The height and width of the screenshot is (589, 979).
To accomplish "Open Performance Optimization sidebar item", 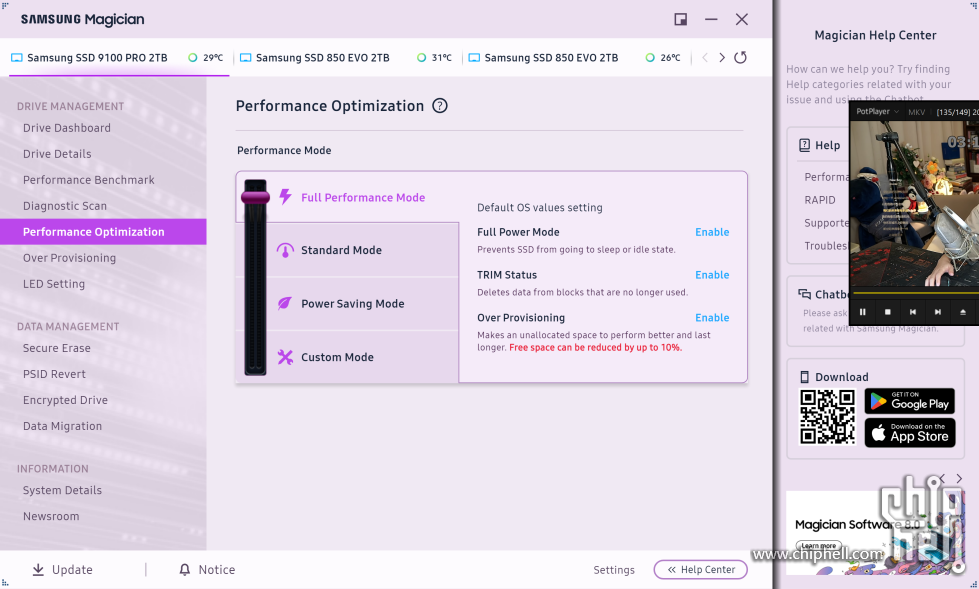I will (103, 232).
